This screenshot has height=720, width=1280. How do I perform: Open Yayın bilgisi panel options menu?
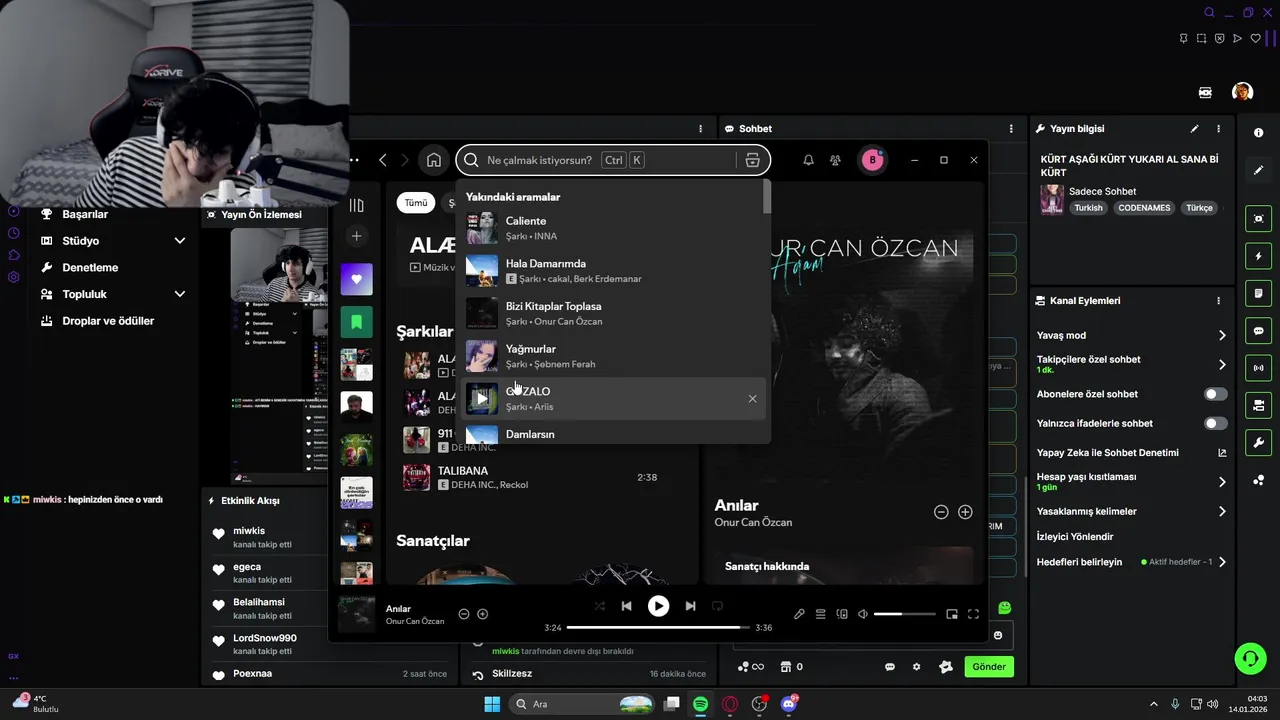point(1218,129)
